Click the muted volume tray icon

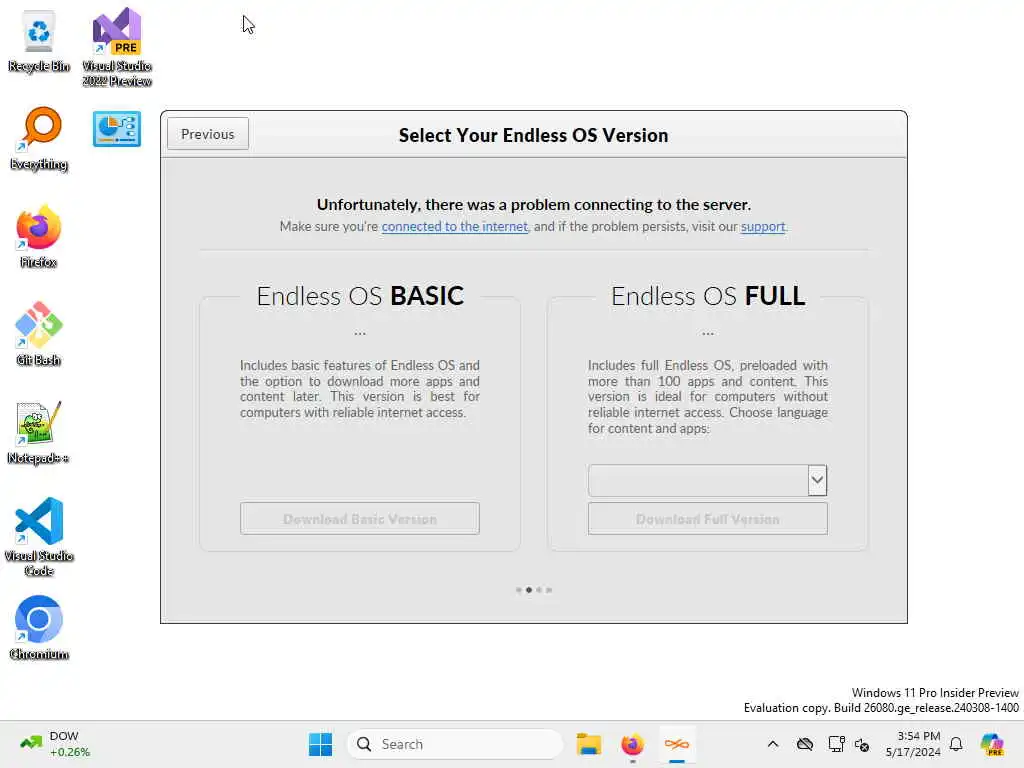pyautogui.click(x=862, y=744)
